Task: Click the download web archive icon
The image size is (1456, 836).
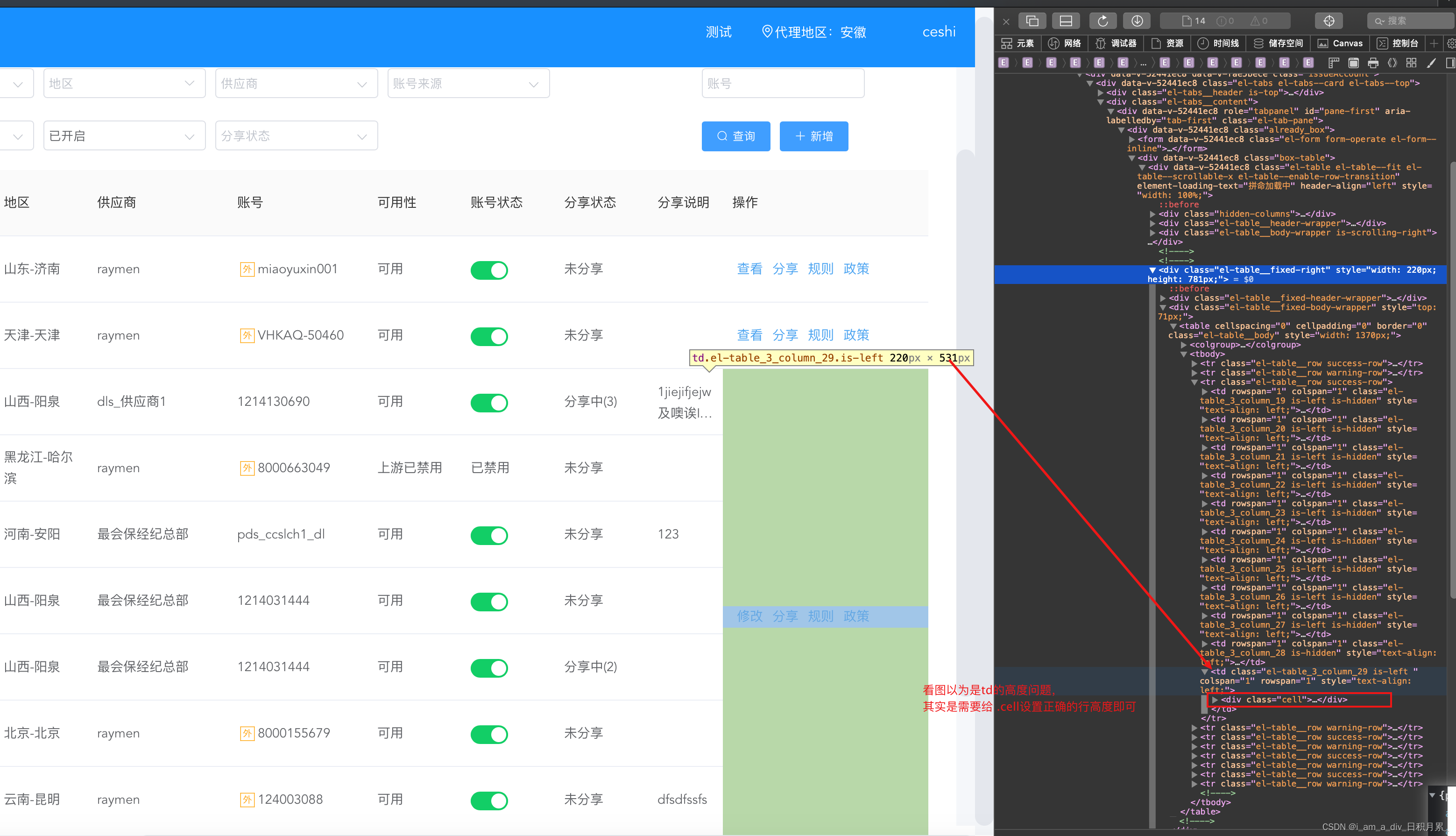Action: [x=1136, y=21]
